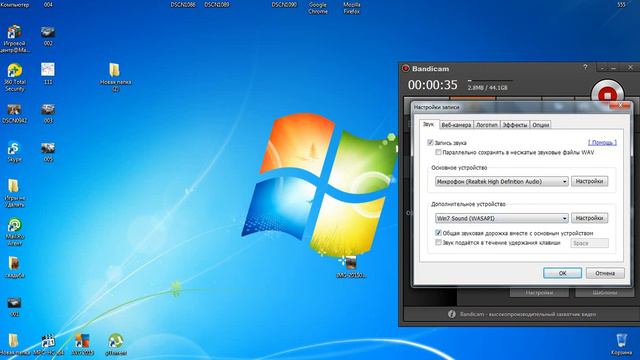This screenshot has width=640, height=360.
Task: Select the 111 document icon
Action: (x=48, y=73)
